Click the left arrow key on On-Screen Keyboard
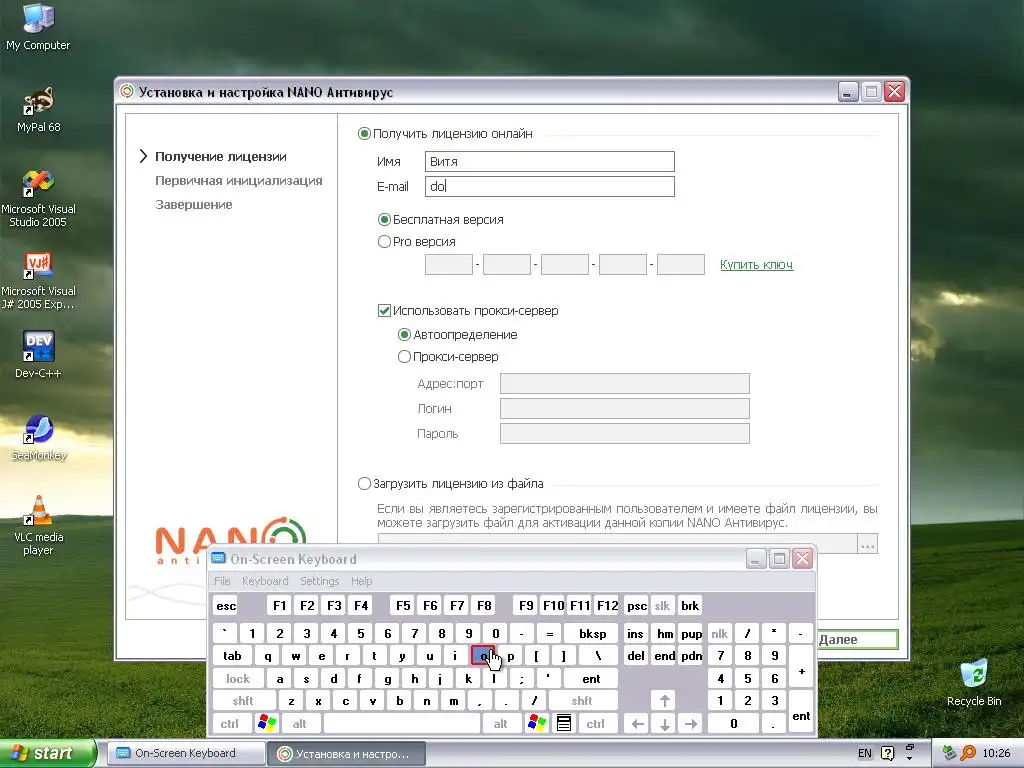Screen dimensions: 1024x768 (x=638, y=723)
